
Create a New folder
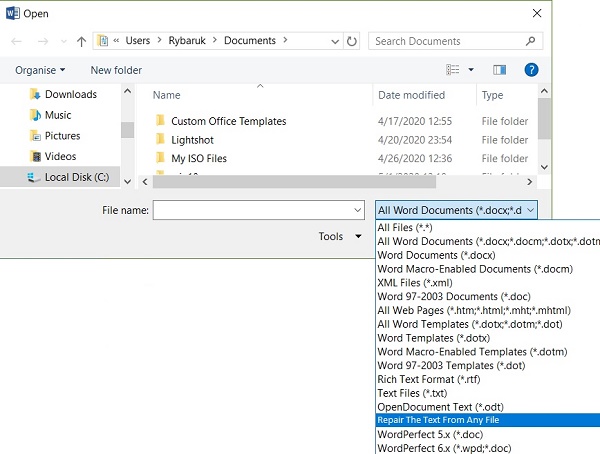tap(116, 70)
